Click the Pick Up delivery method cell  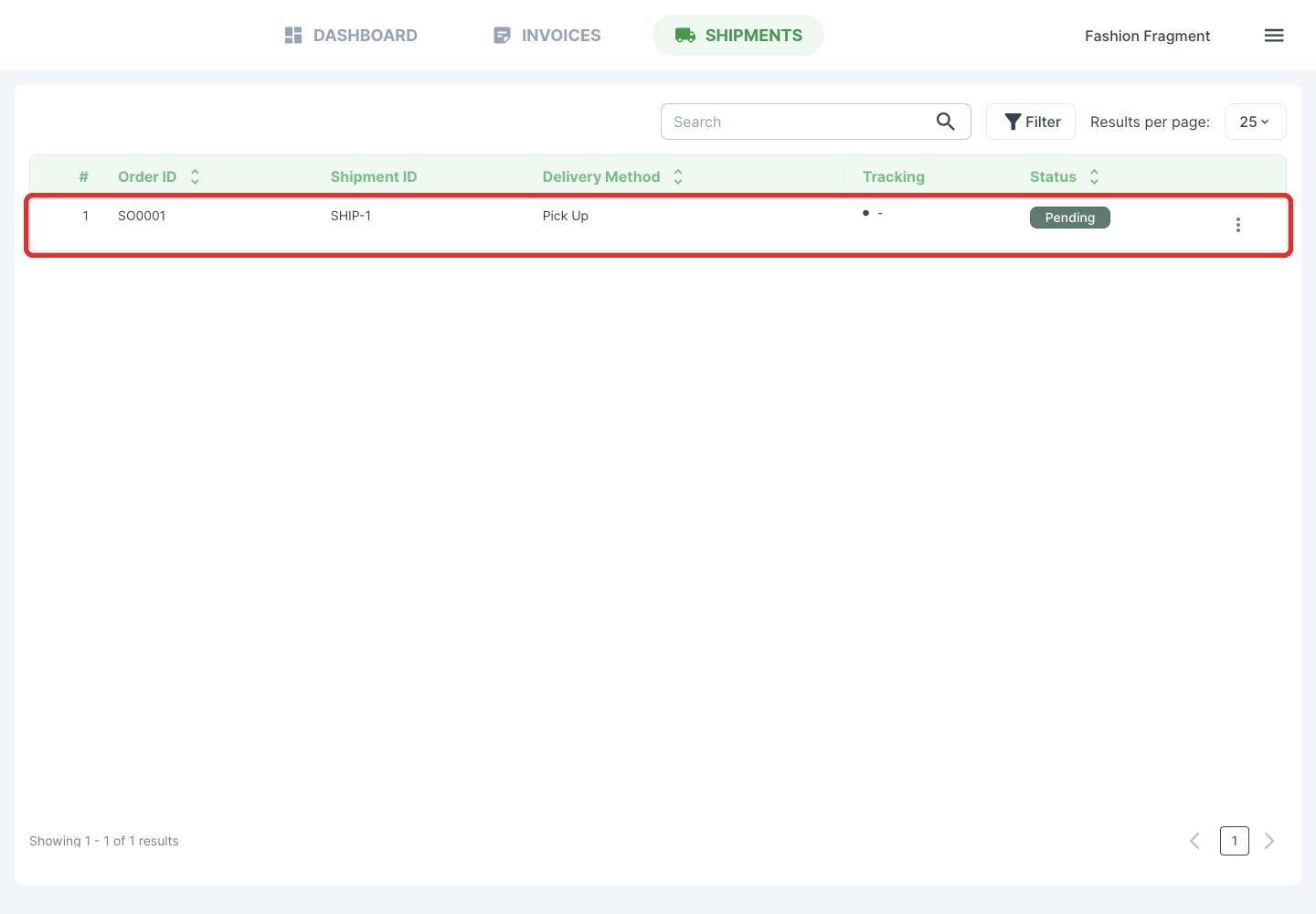pos(566,216)
